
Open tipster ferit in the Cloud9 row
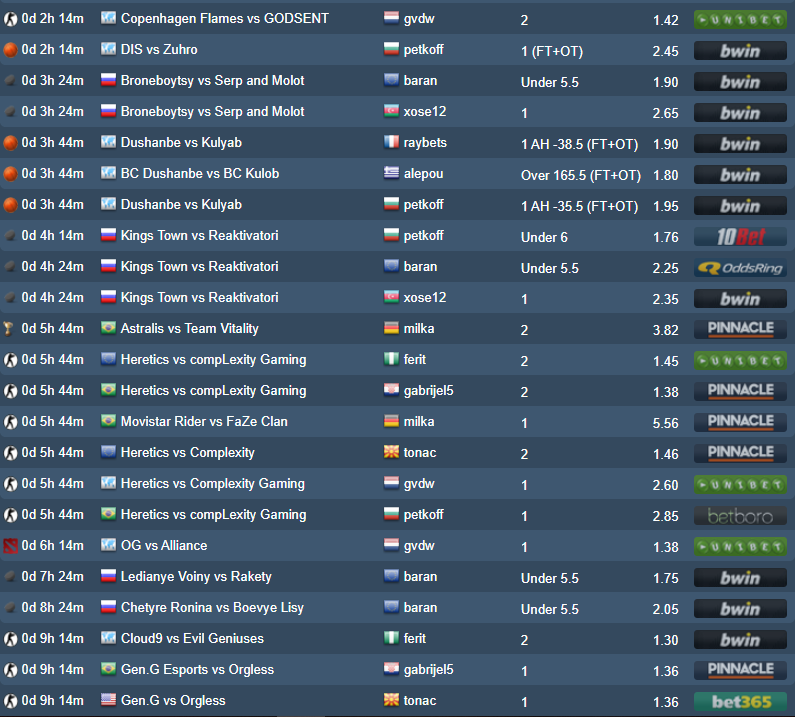(415, 638)
